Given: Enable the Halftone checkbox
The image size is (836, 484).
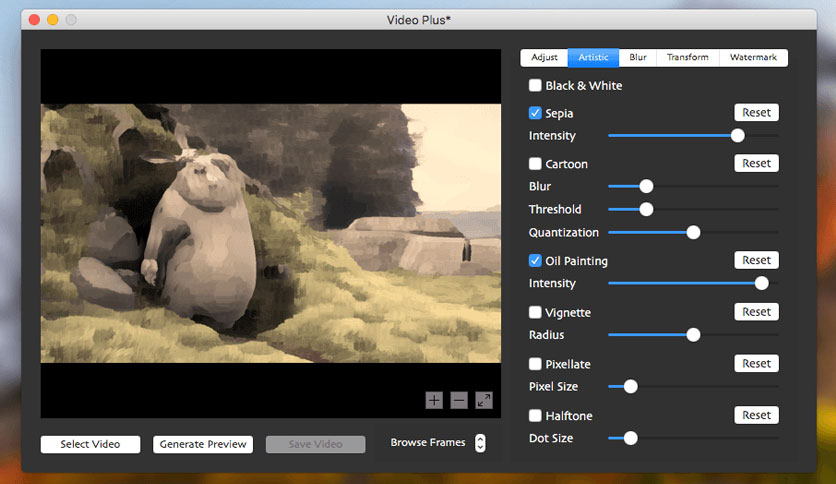Looking at the screenshot, I should pyautogui.click(x=535, y=415).
